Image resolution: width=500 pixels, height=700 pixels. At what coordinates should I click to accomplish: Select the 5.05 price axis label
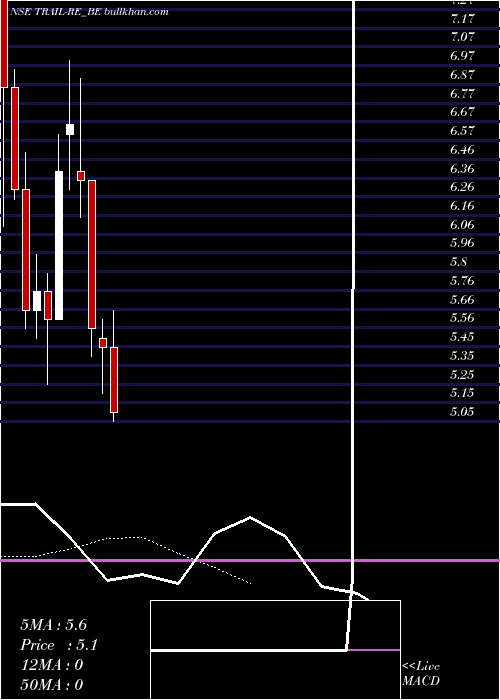pyautogui.click(x=463, y=412)
